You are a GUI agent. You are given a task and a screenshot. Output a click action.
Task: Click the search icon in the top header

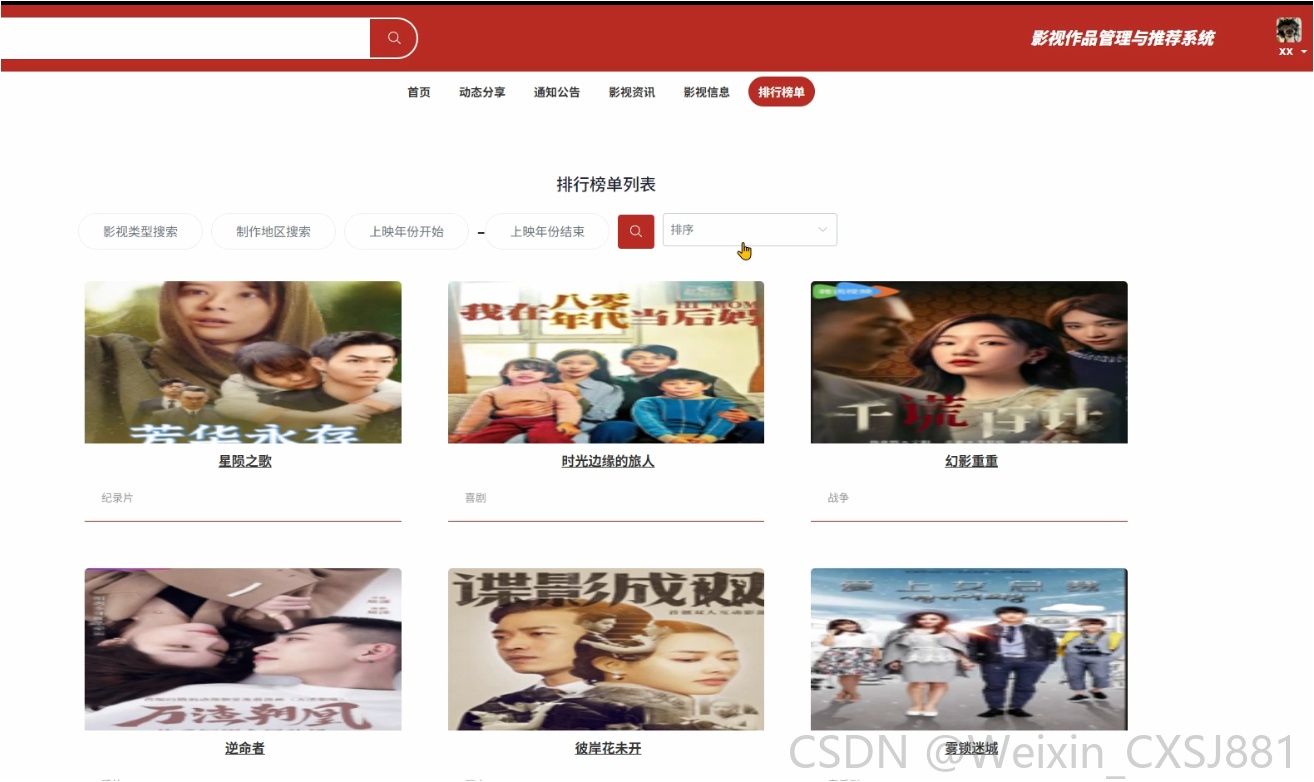tap(394, 38)
